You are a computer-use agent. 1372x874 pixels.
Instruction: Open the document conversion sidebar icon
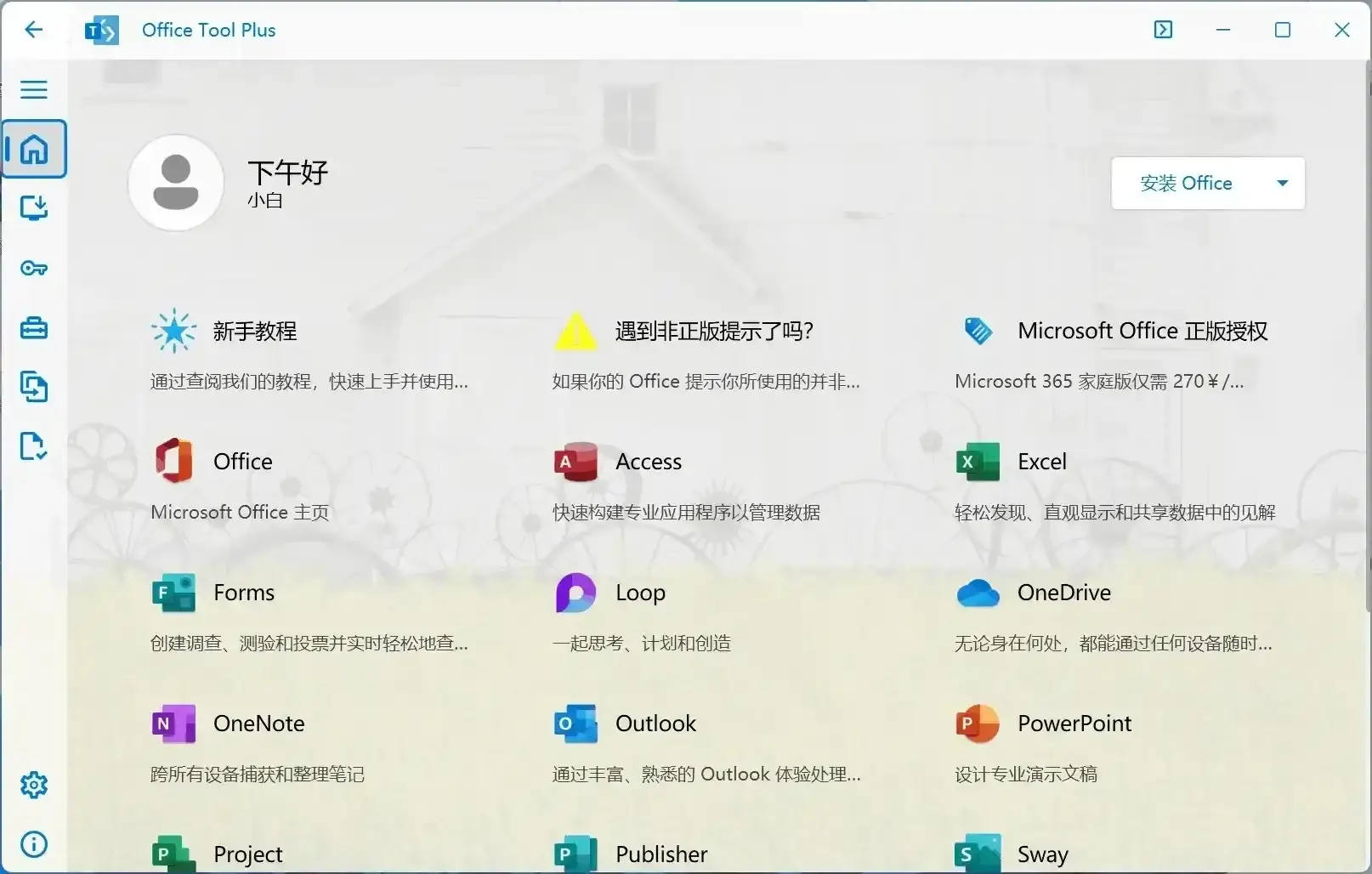point(34,387)
